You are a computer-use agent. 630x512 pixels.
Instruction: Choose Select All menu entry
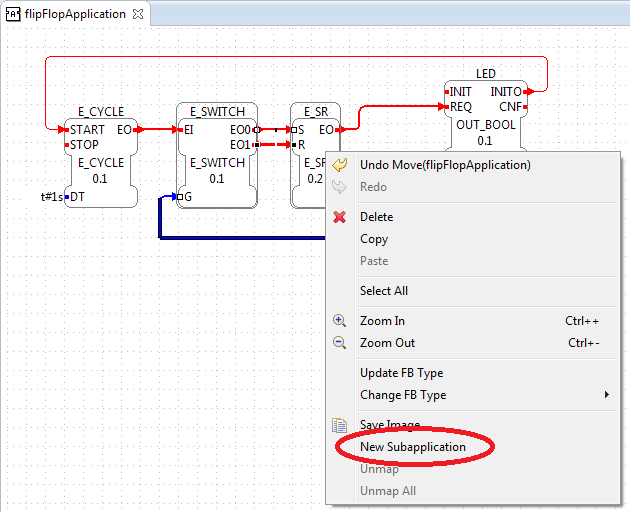pyautogui.click(x=384, y=291)
